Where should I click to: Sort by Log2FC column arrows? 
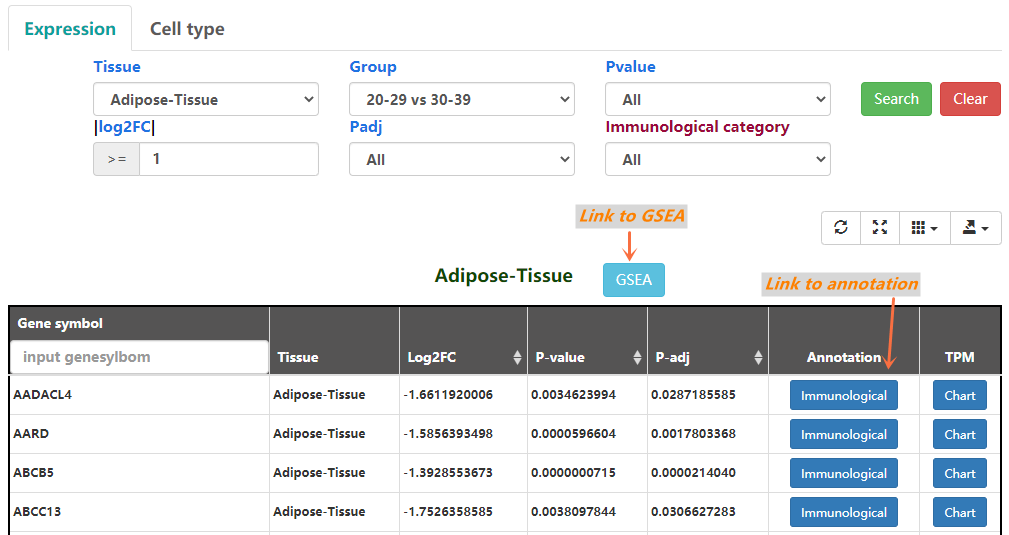[x=517, y=357]
